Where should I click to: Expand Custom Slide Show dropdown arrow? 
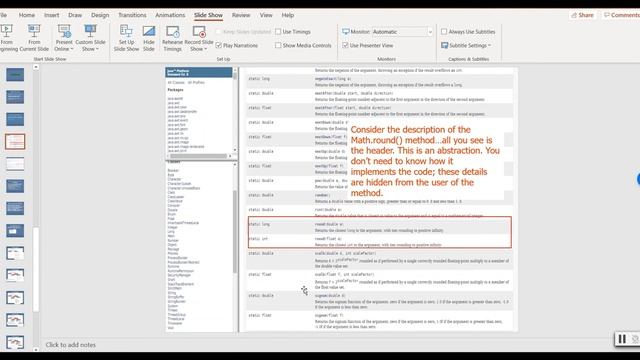[97, 49]
